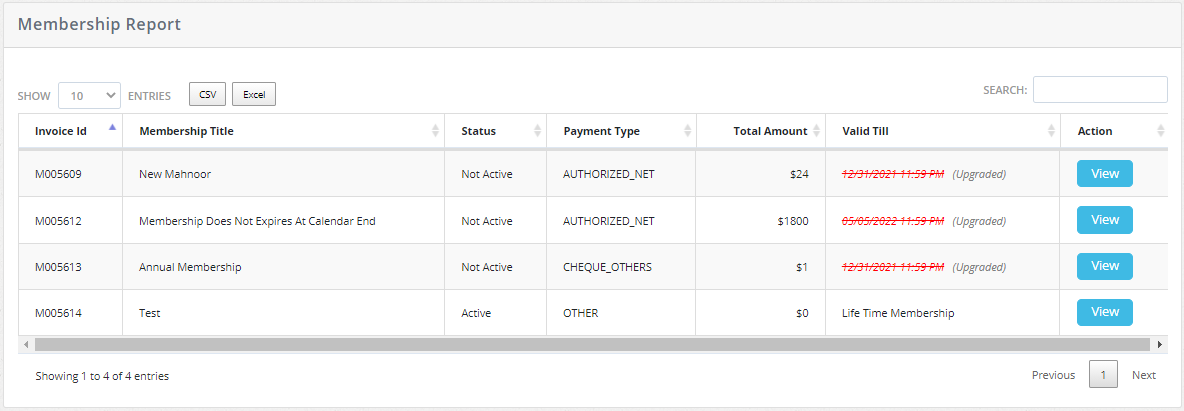Image resolution: width=1184 pixels, height=411 pixels.
Task: Open View for Annual Membership row
Action: coord(1104,266)
